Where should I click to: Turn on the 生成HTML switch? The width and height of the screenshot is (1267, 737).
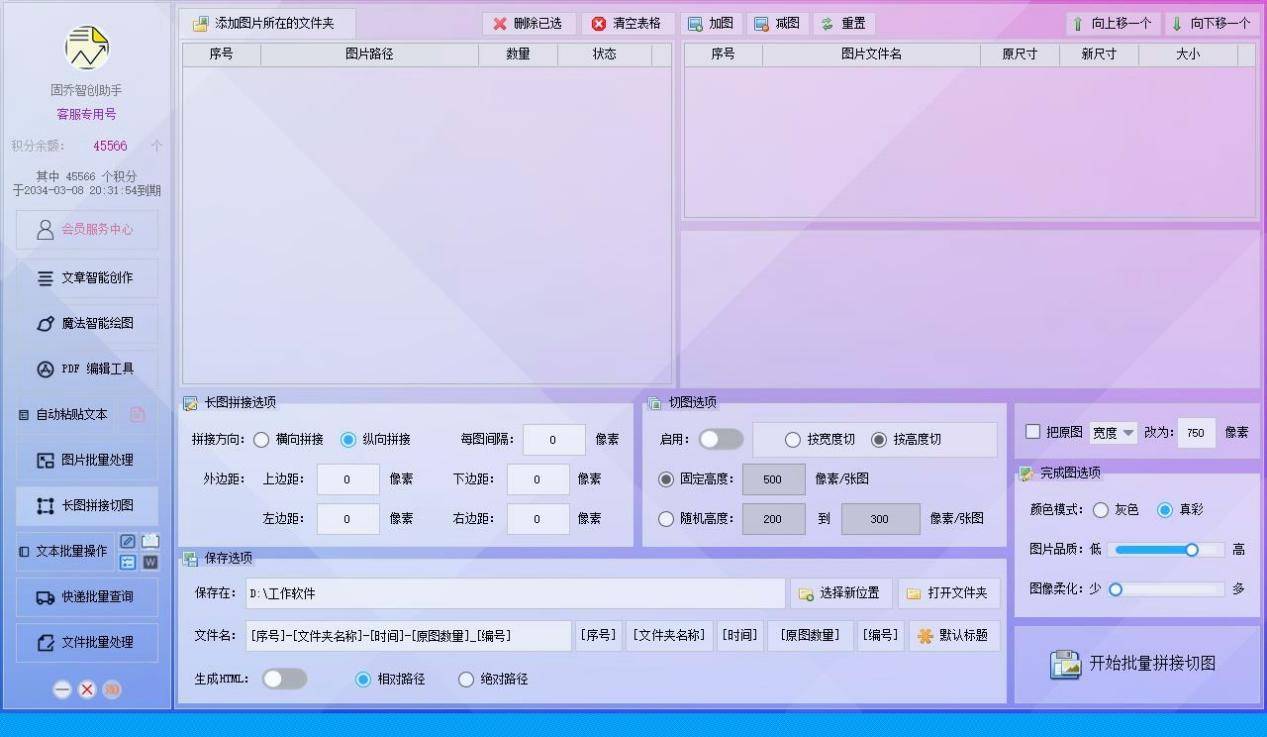pos(284,679)
